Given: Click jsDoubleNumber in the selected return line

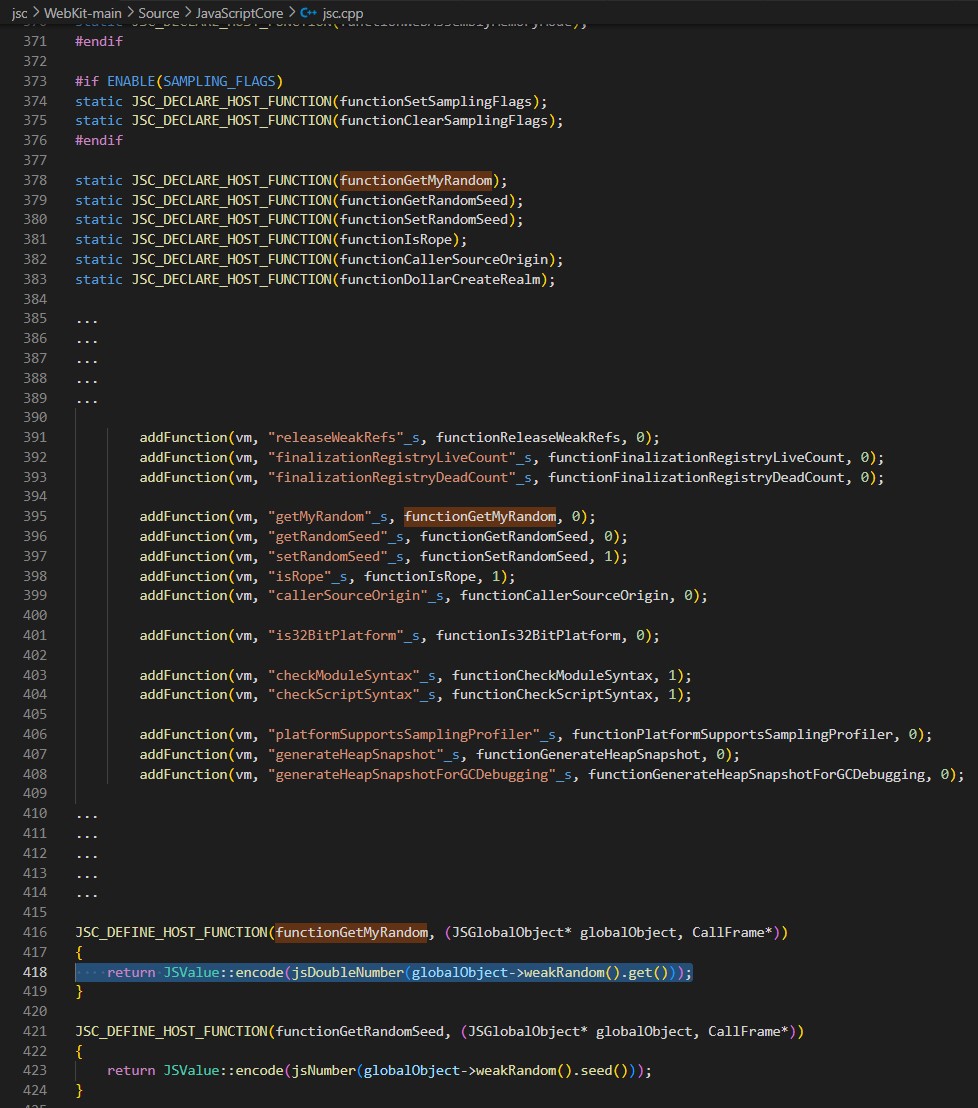Looking at the screenshot, I should (x=347, y=972).
